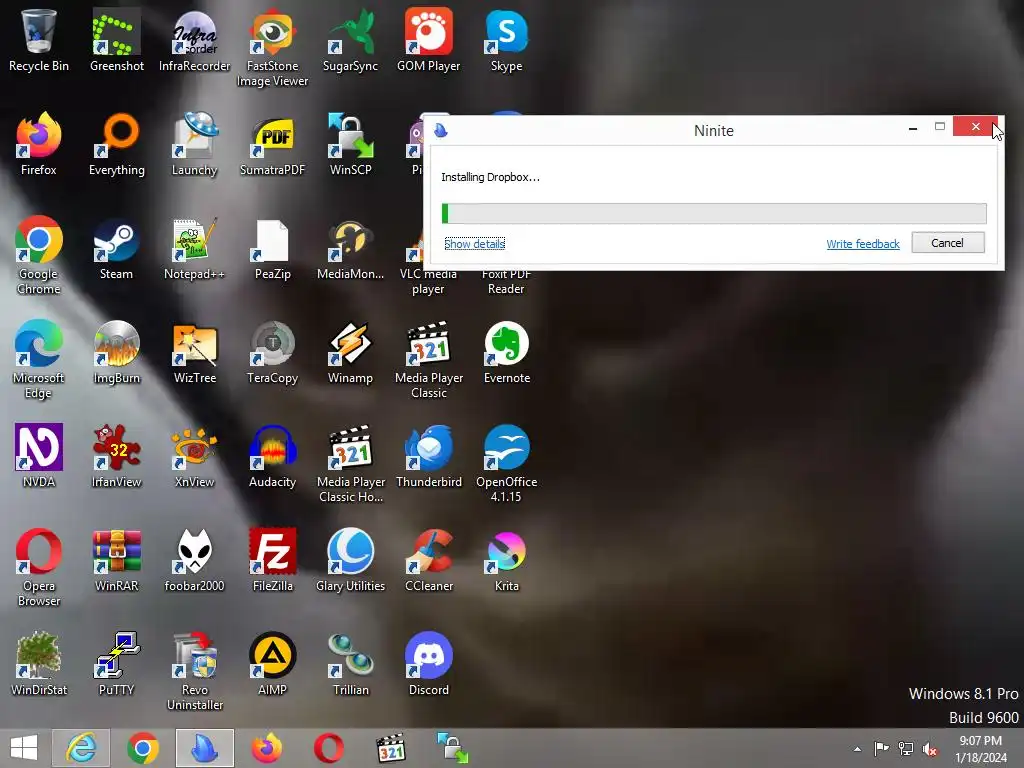Open Opera from the taskbar
1024x768 pixels.
(x=328, y=748)
